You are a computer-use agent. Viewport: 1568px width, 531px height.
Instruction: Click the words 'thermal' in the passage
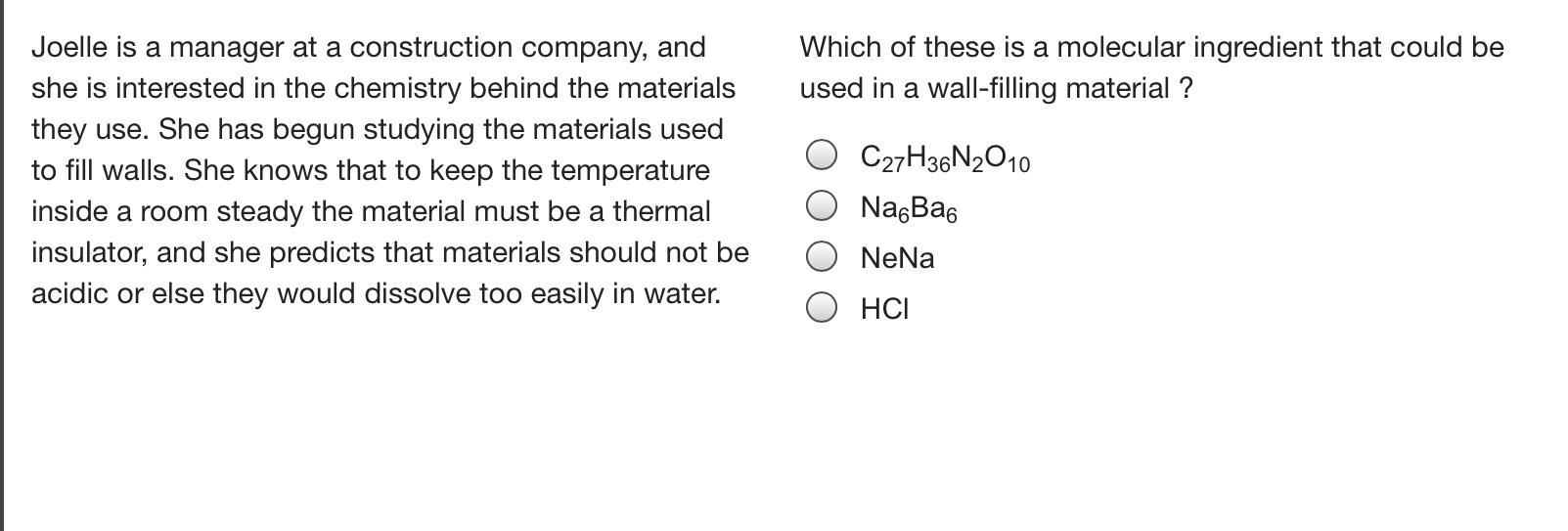(661, 211)
